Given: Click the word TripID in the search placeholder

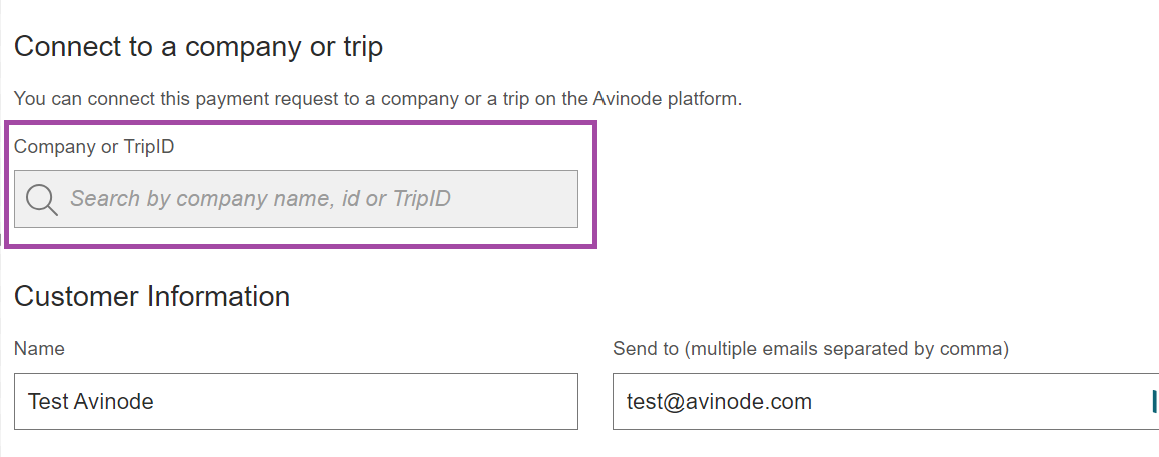Looking at the screenshot, I should [421, 199].
